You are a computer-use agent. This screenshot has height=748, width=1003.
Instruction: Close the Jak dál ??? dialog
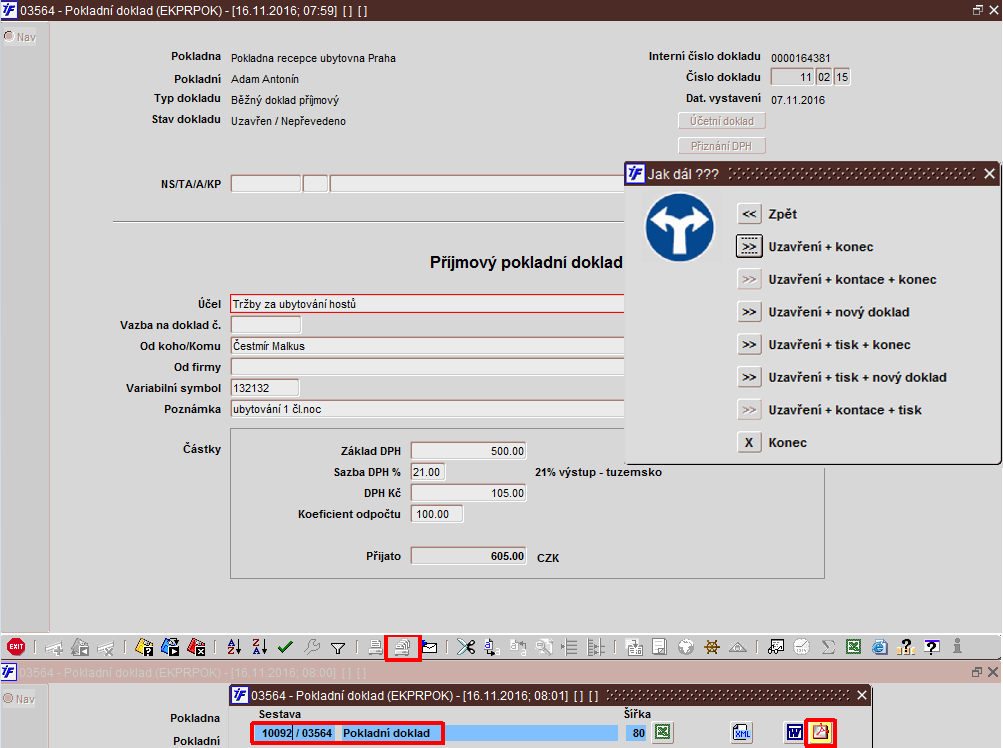989,173
